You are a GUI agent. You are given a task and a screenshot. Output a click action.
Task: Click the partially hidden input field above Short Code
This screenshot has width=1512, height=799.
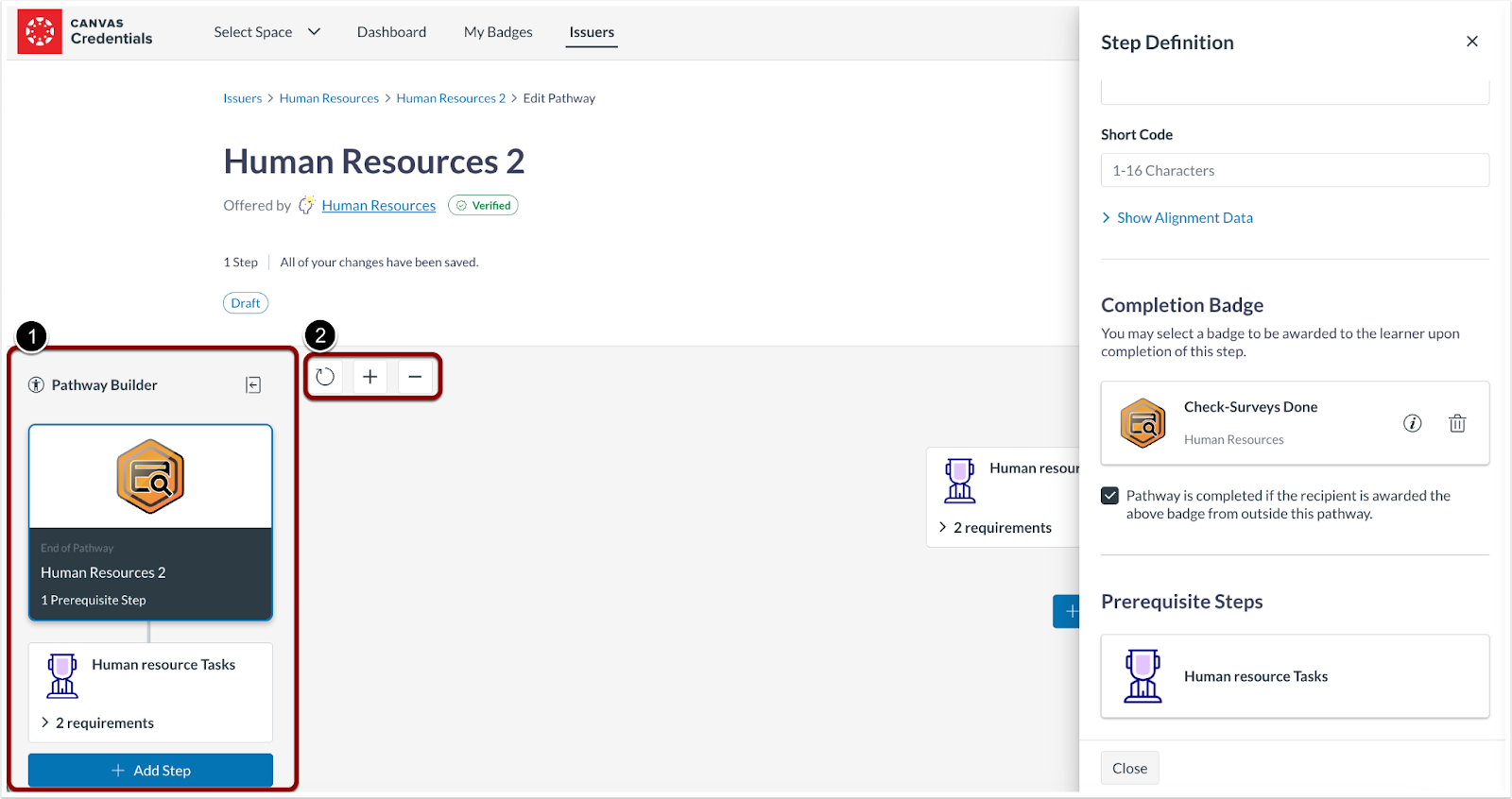tap(1295, 93)
